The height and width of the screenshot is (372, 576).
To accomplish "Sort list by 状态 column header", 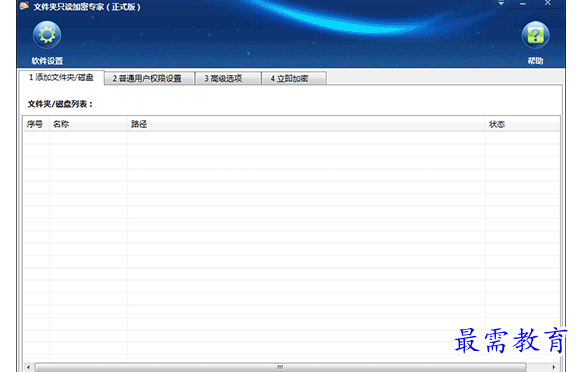I will [x=522, y=124].
